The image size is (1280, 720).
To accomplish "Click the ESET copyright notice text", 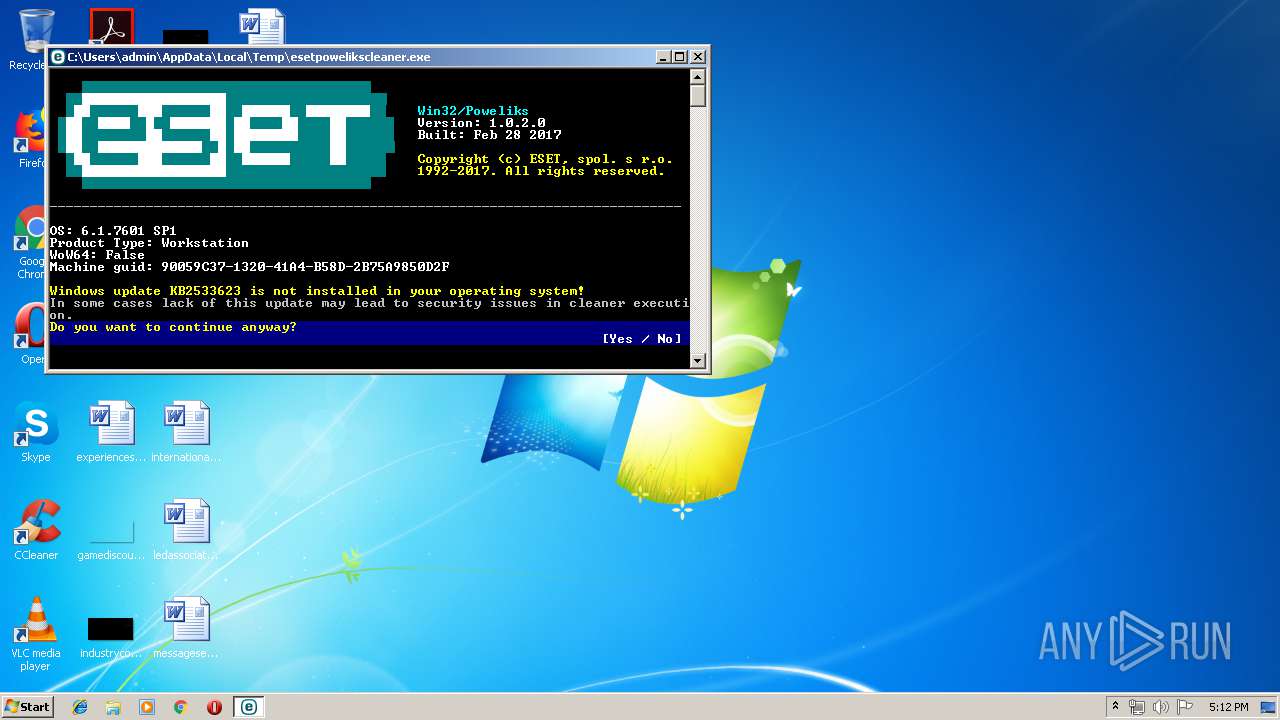I will (545, 165).
